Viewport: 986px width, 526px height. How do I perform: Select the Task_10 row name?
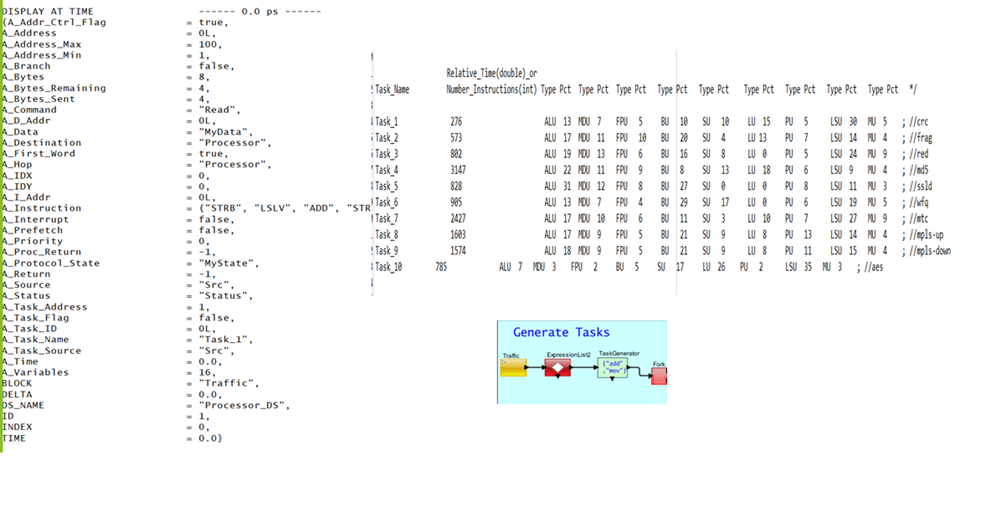[x=389, y=267]
